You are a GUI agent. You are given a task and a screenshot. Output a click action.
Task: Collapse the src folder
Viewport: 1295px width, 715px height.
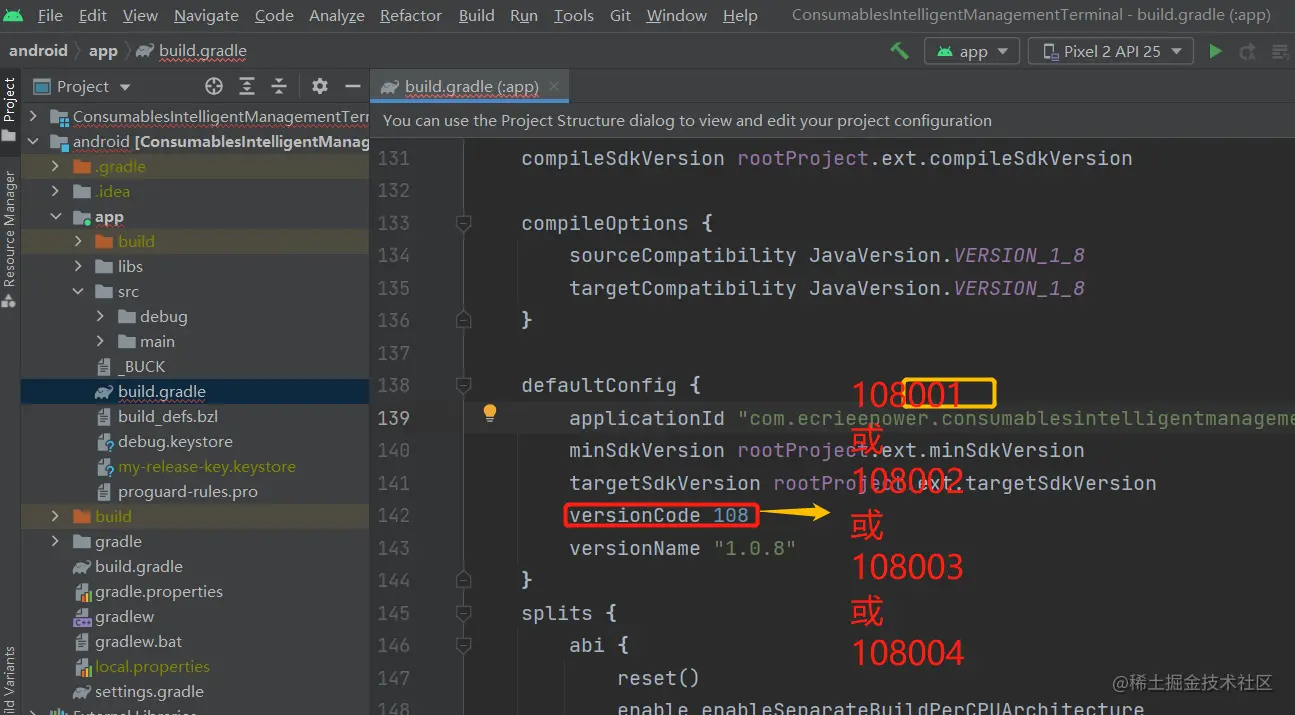(79, 292)
